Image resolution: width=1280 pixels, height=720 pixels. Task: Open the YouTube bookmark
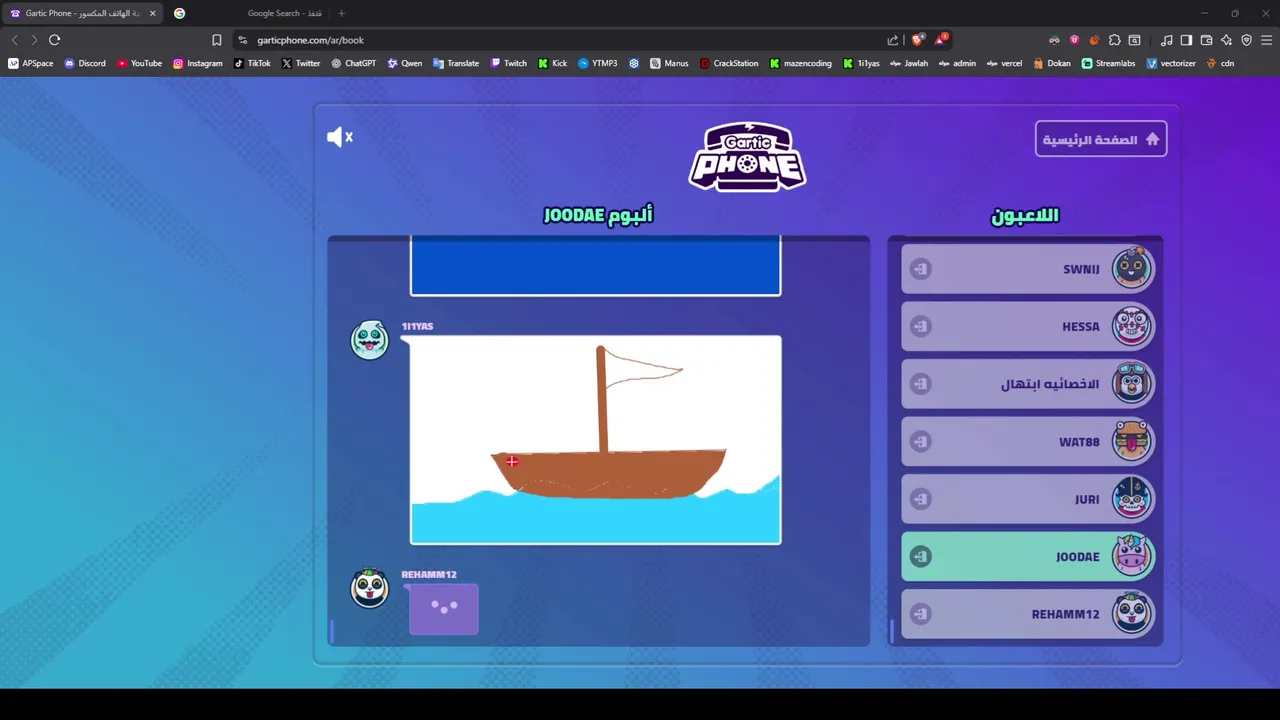(x=139, y=63)
